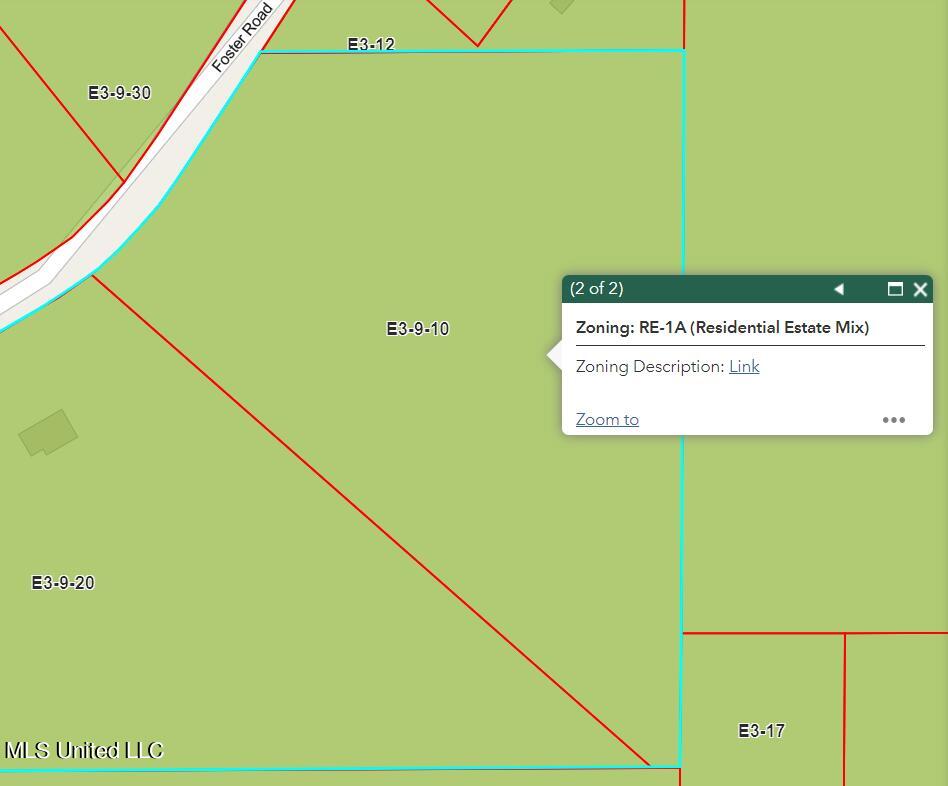
Task: Select the small building right of E3-12
Action: pos(561,4)
